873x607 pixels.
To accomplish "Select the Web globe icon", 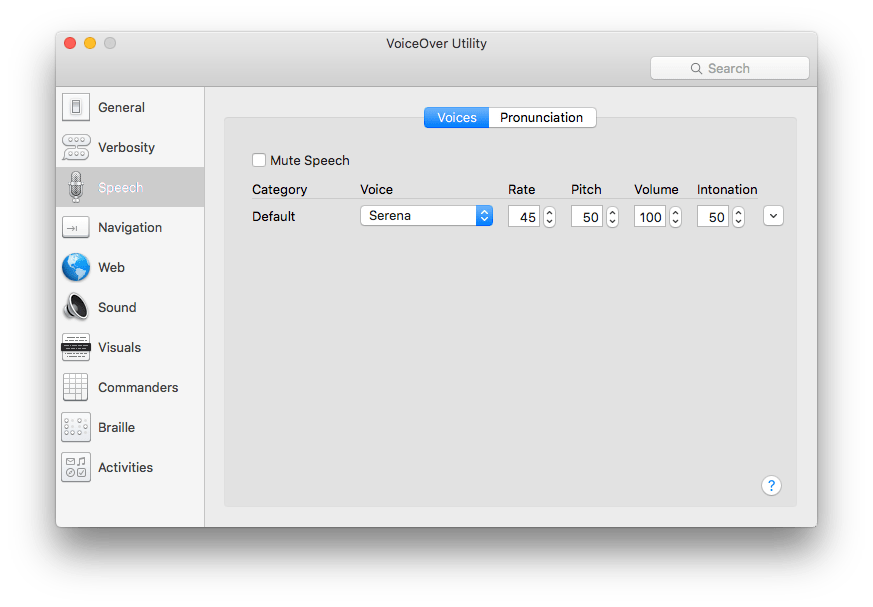I will [76, 267].
